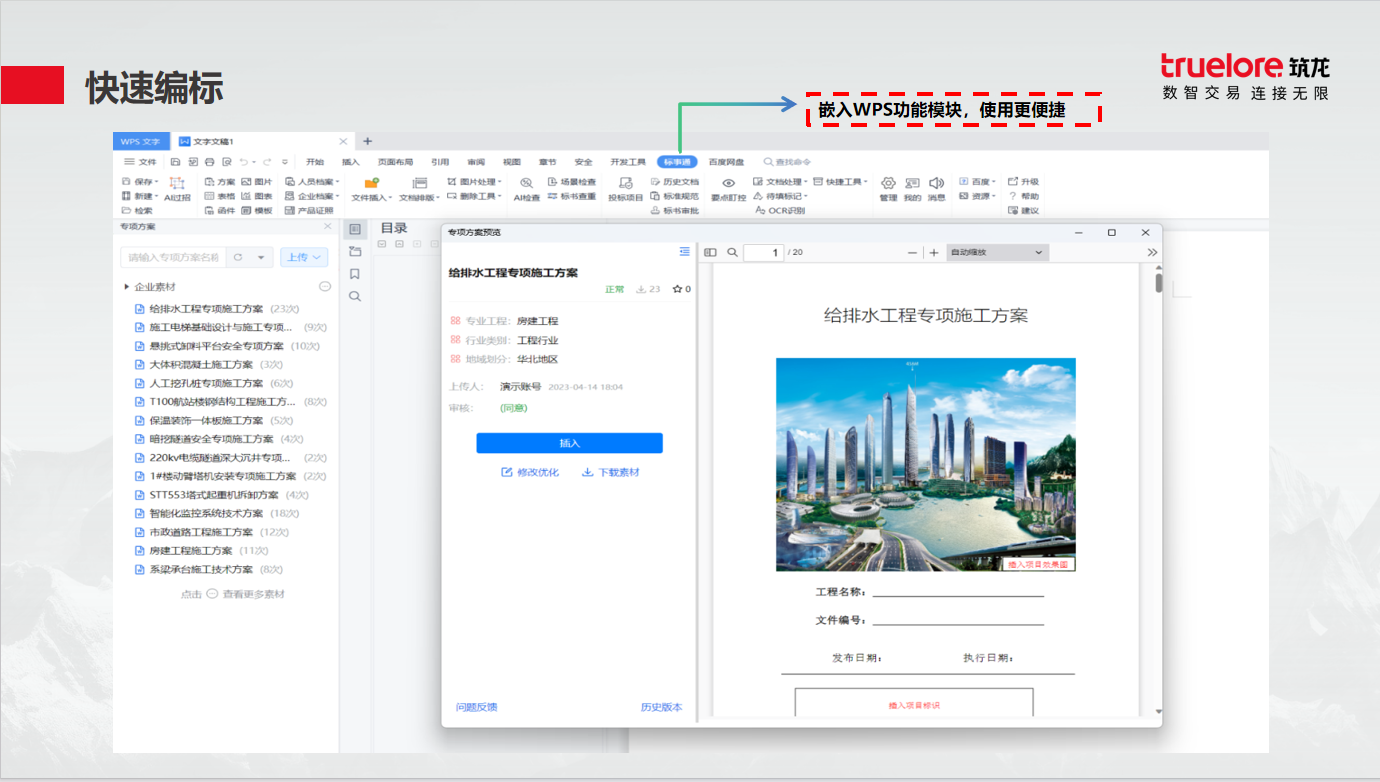Click the page number box in preview

tap(764, 253)
